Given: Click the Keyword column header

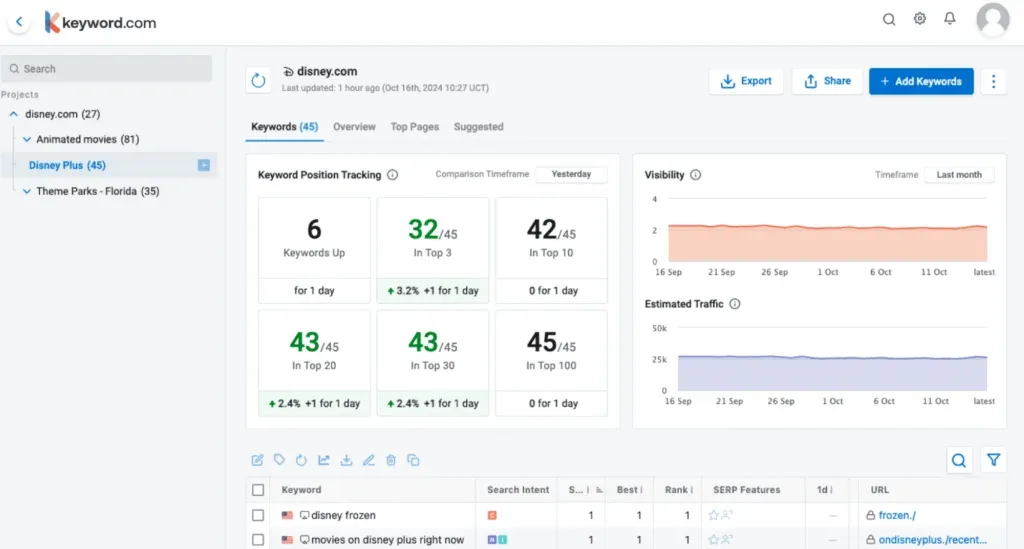Looking at the screenshot, I should pyautogui.click(x=301, y=490).
